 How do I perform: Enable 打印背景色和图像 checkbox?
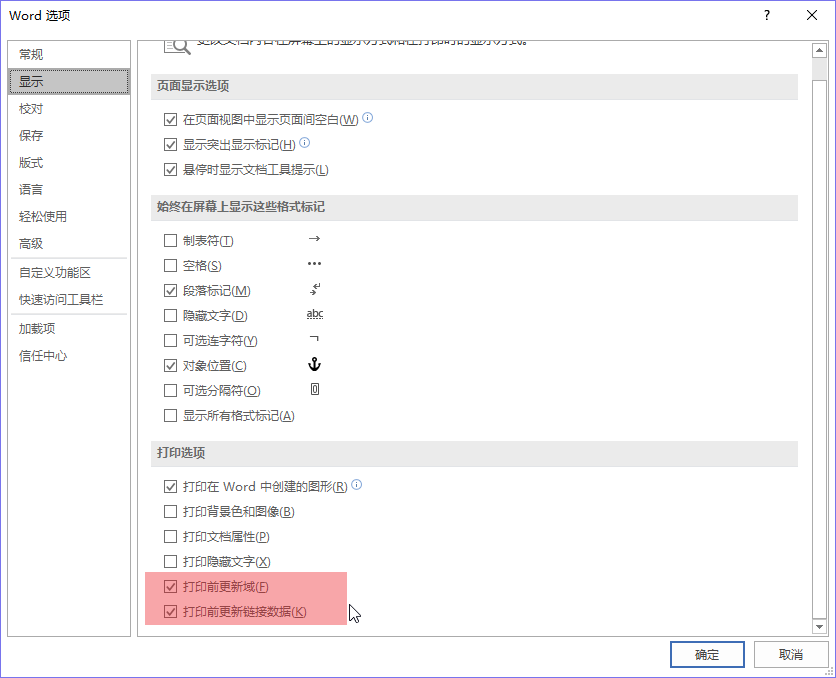click(170, 512)
